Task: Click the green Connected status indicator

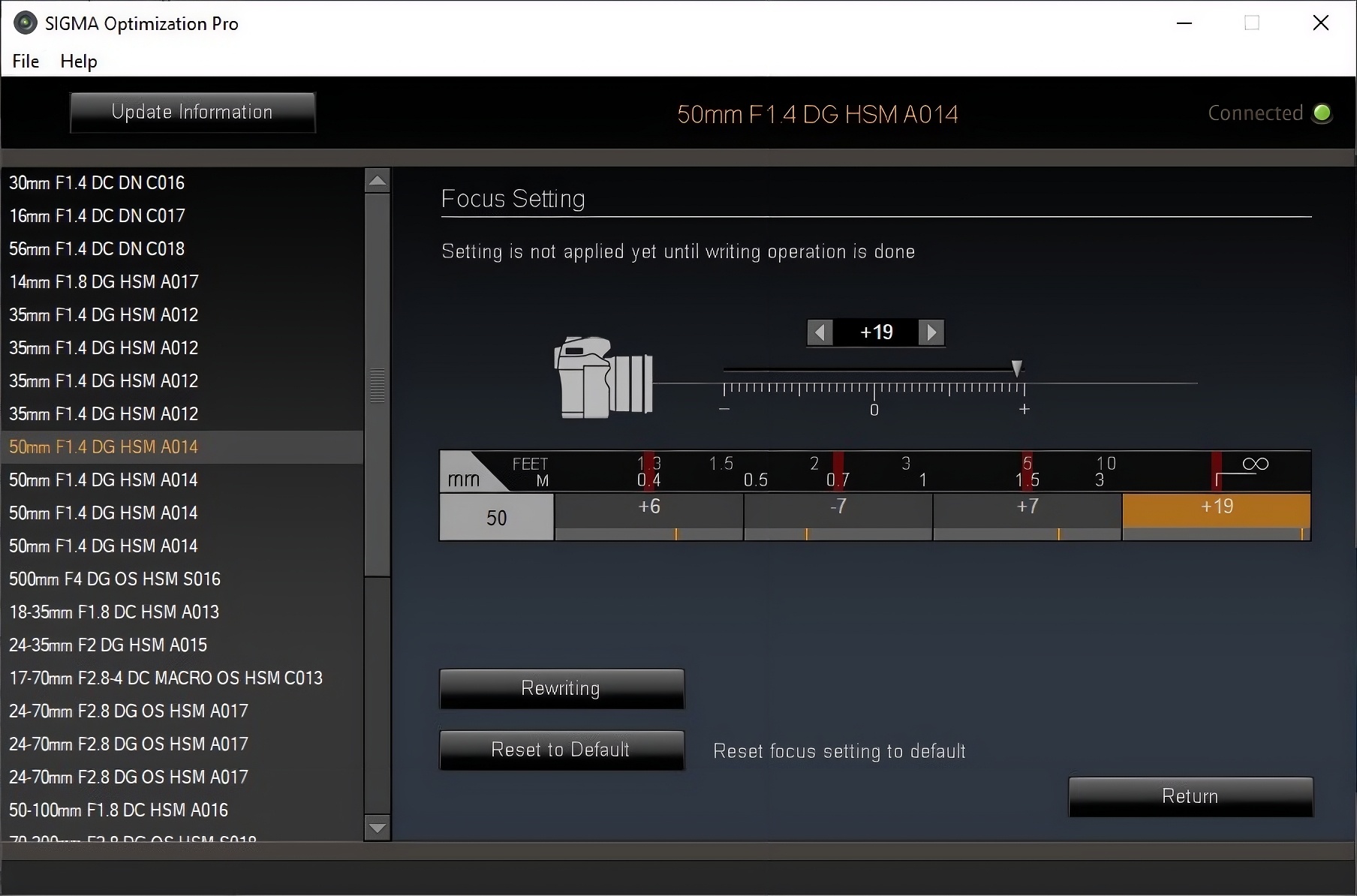Action: [1322, 113]
